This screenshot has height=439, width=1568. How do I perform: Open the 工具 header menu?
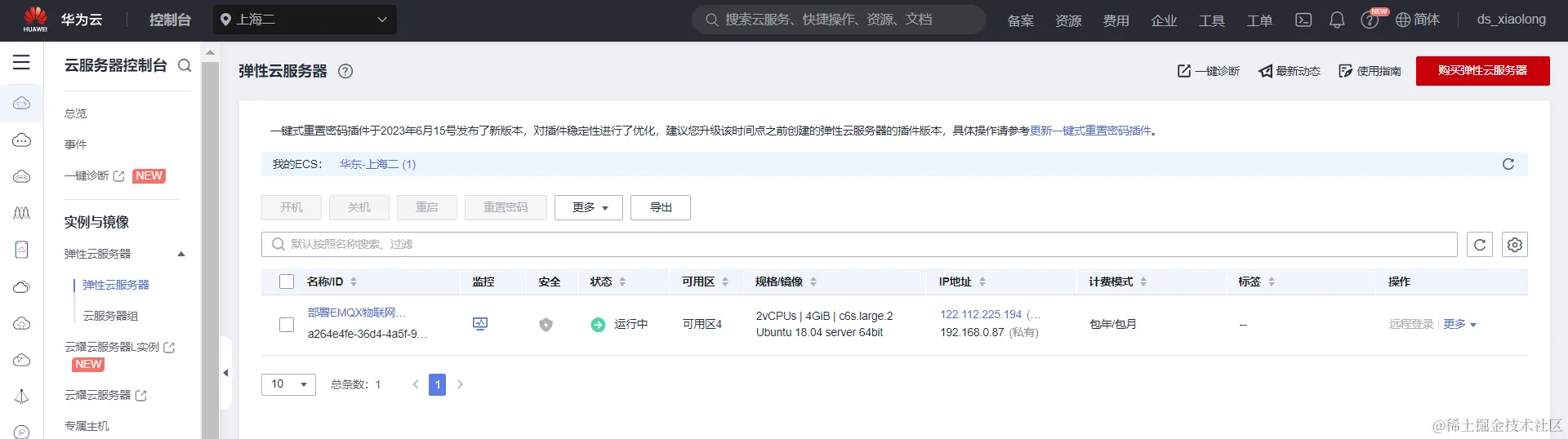click(1211, 20)
